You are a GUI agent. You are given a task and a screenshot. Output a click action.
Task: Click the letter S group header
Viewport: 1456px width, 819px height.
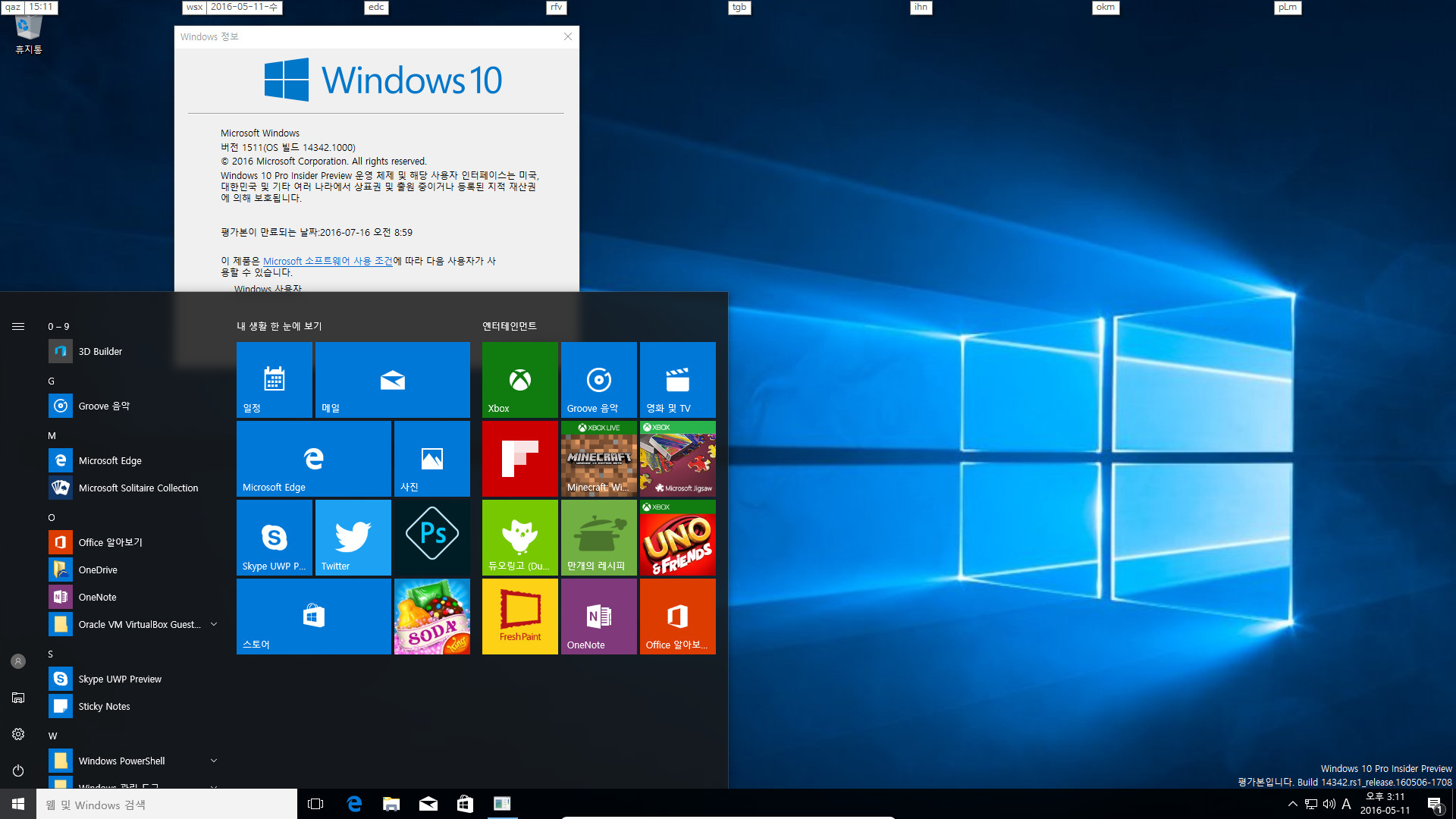(51, 654)
